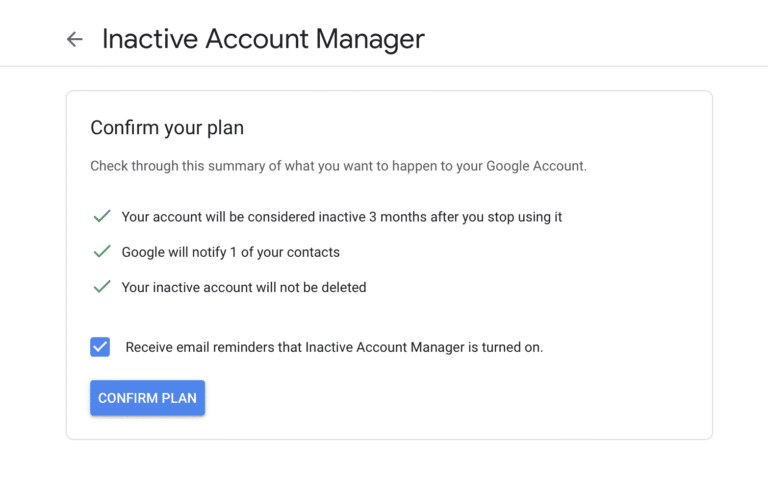Viewport: 768px width, 490px height.
Task: Click the checkmark next to the notify contacts line
Action: (101, 251)
